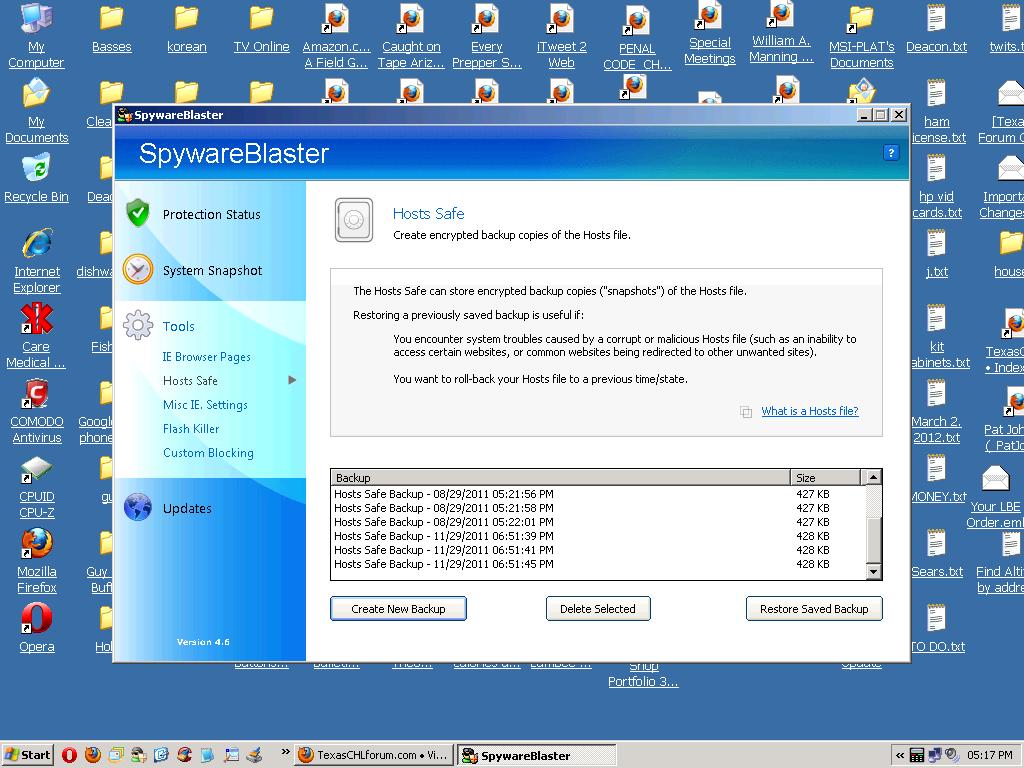Expand the Hosts Safe submenu arrow
This screenshot has width=1024, height=768.
pos(292,380)
